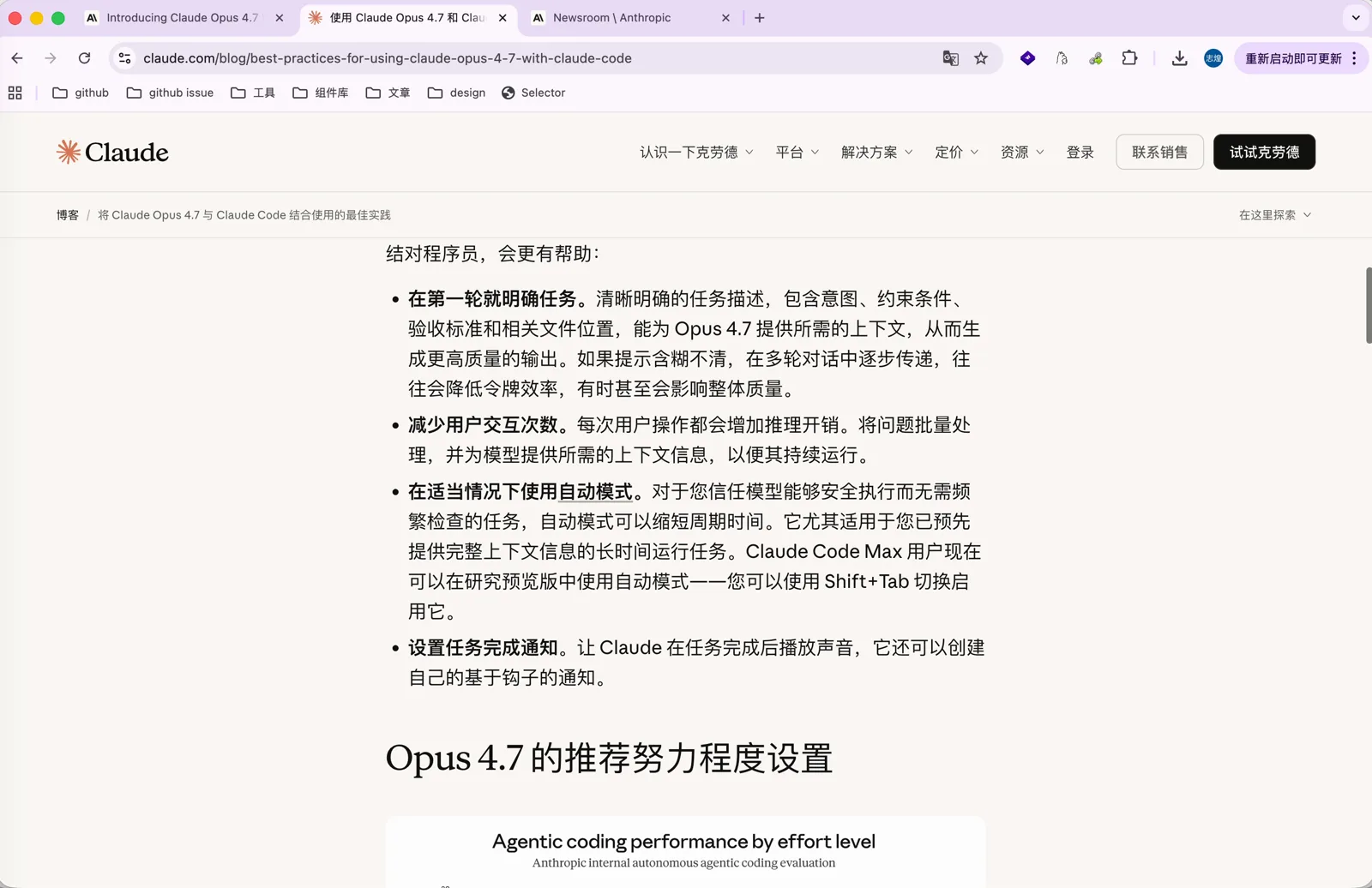Click the Agentic coding performance chart title

[x=683, y=842]
